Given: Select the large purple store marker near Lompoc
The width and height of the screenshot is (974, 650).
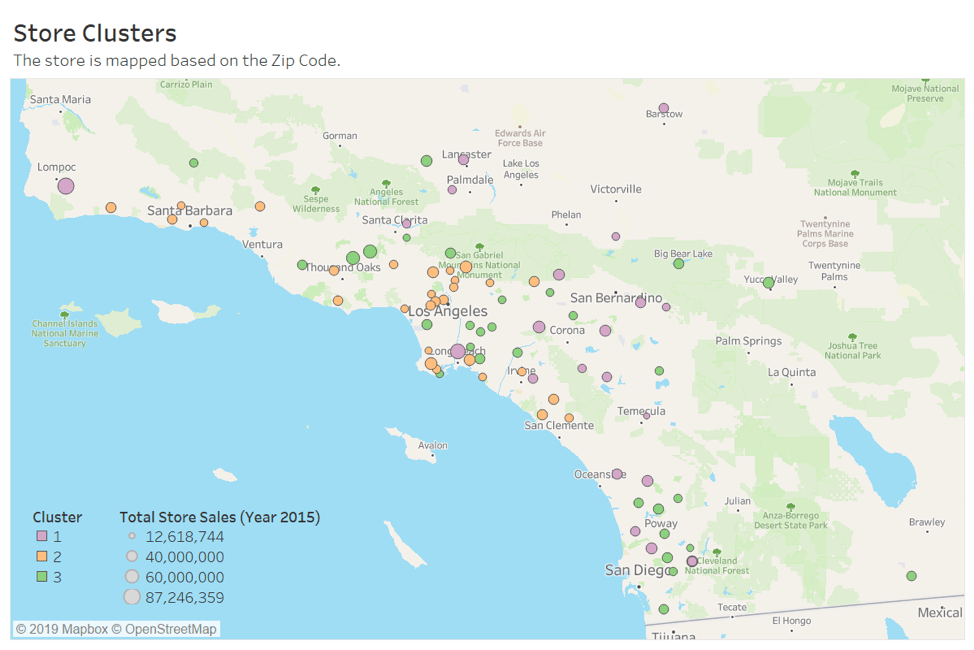Looking at the screenshot, I should [66, 186].
